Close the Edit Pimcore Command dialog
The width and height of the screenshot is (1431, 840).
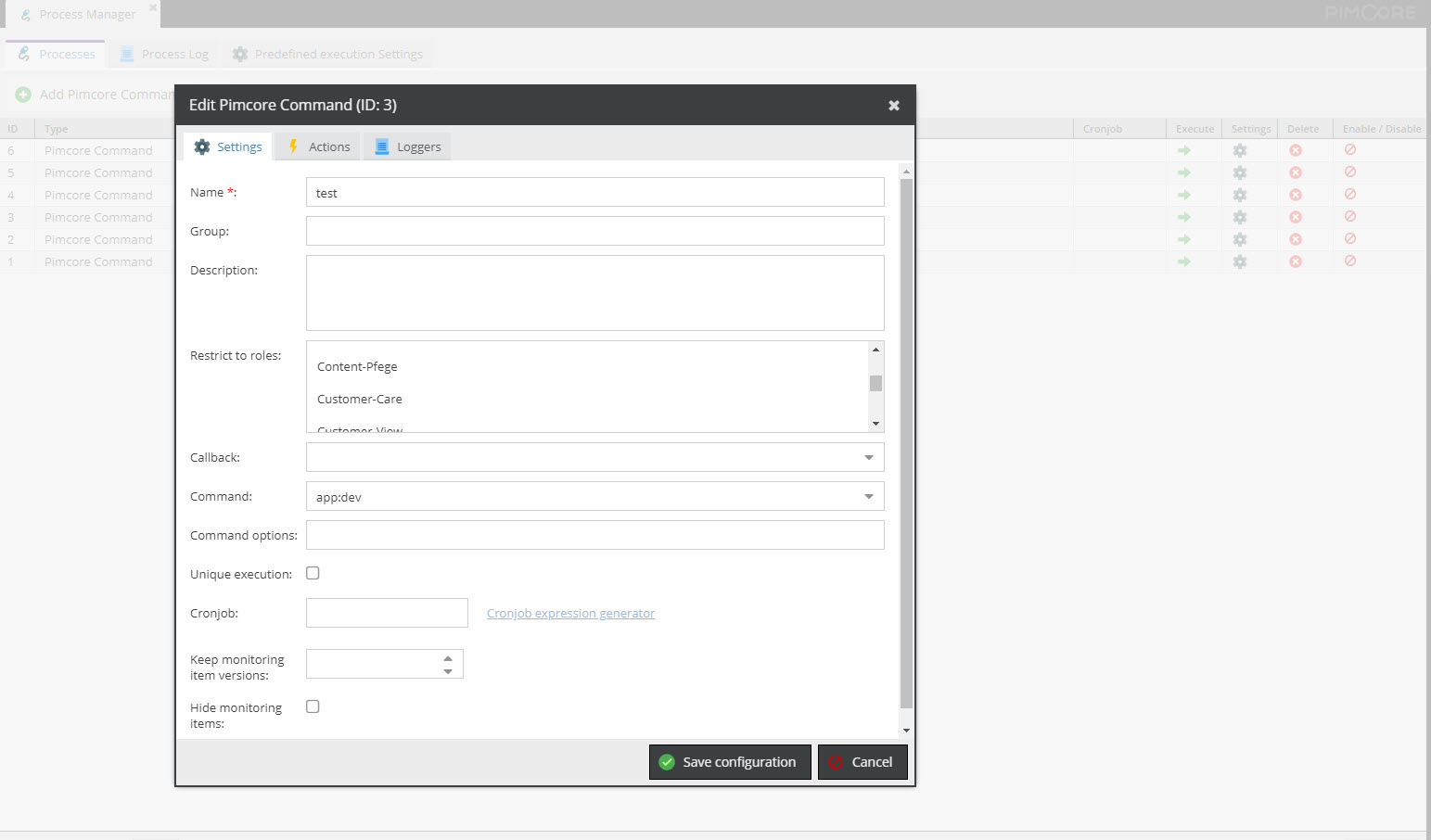click(x=894, y=106)
